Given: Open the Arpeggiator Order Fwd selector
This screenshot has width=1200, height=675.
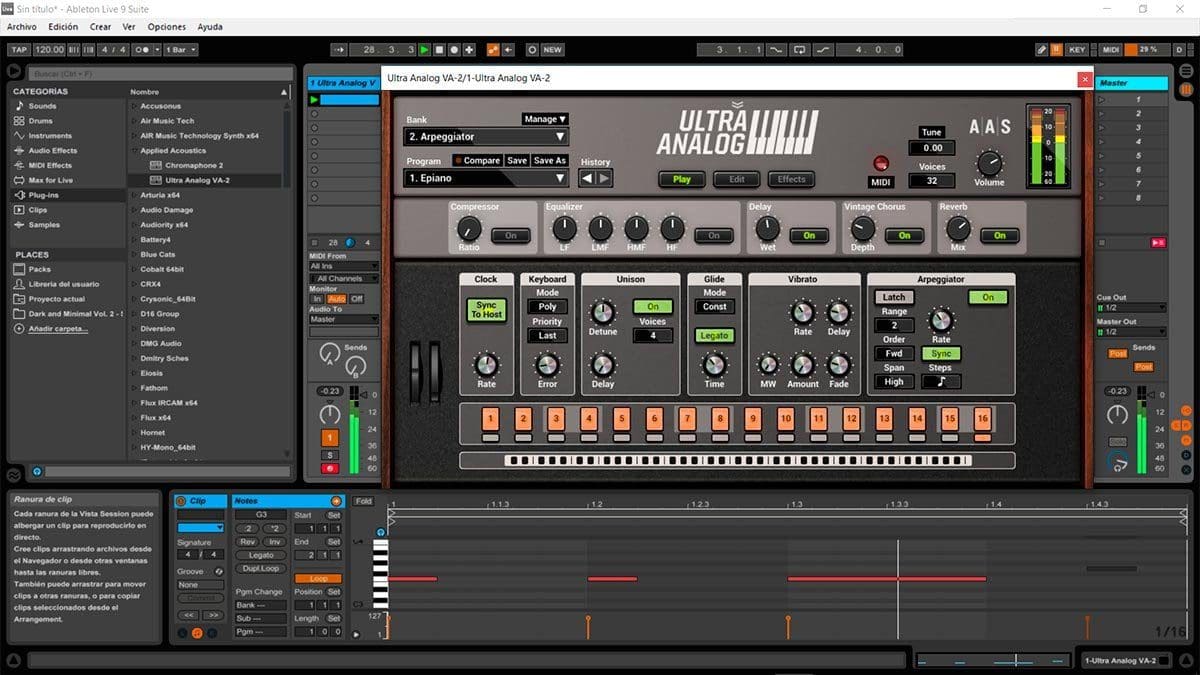Looking at the screenshot, I should point(894,353).
